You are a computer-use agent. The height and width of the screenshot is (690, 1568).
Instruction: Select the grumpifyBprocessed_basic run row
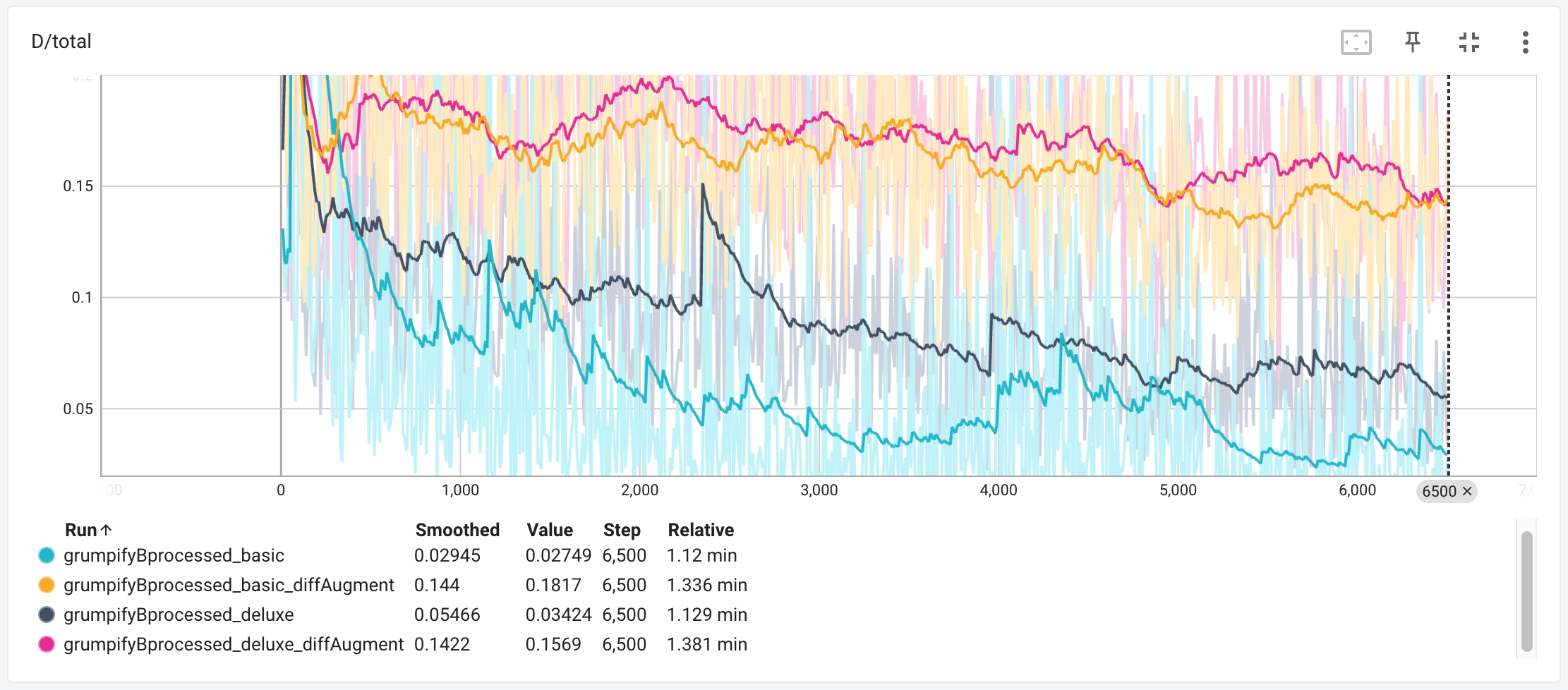[392, 555]
